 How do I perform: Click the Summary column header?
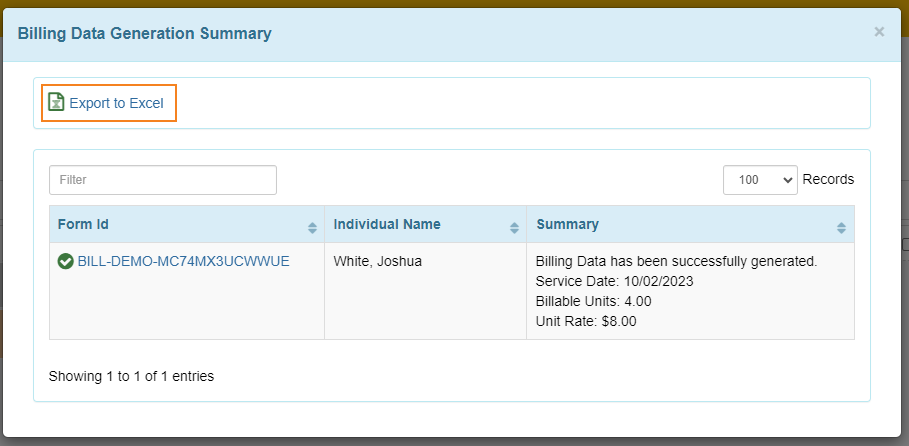[x=690, y=224]
